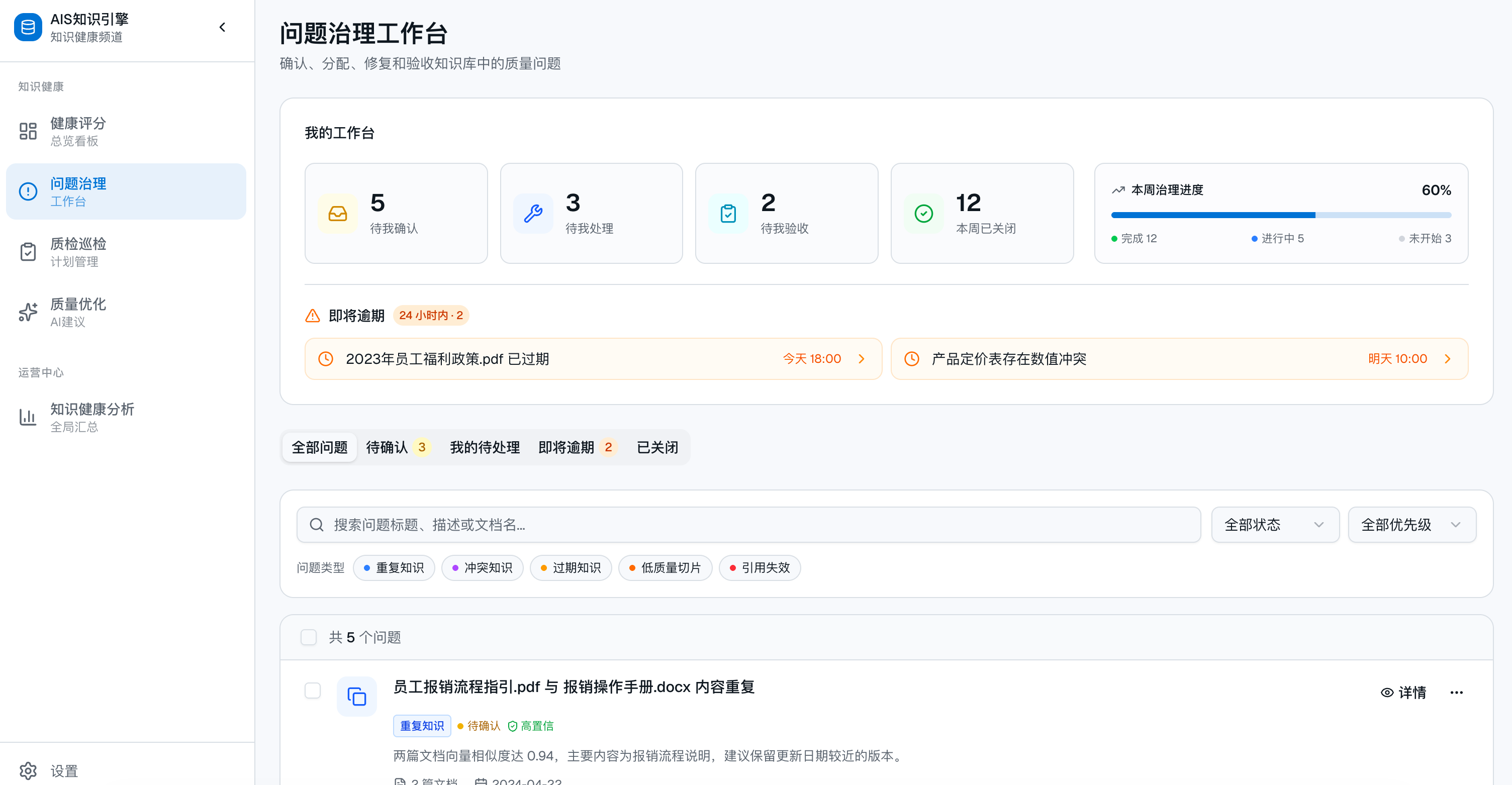Check the box for 员工报销流程指引.pdf issue
Screen dimensions: 1512x785
(x=312, y=691)
